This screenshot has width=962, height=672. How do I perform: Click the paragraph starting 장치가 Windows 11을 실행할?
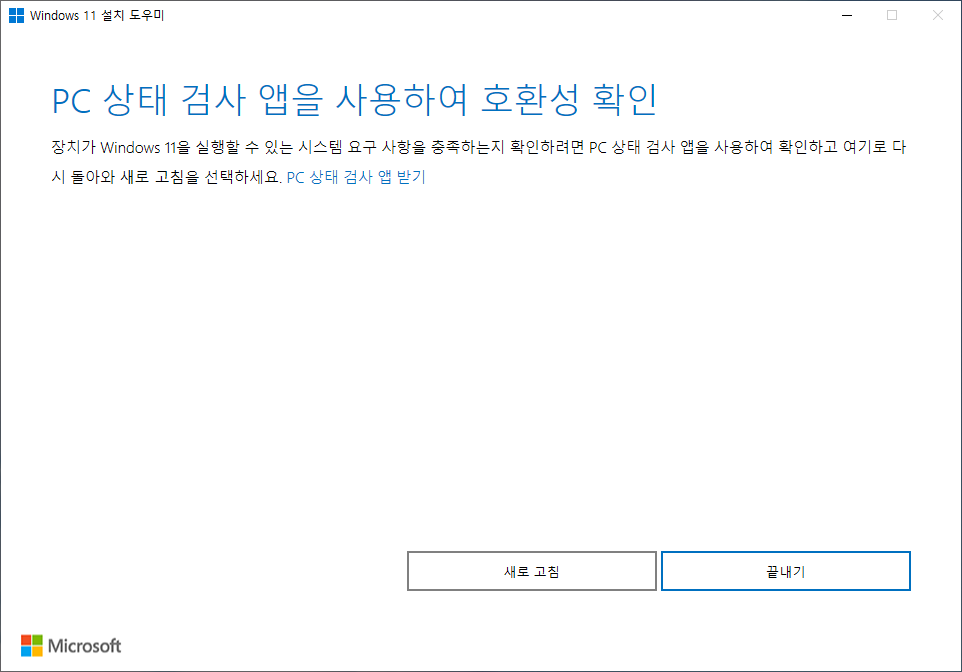479,162
